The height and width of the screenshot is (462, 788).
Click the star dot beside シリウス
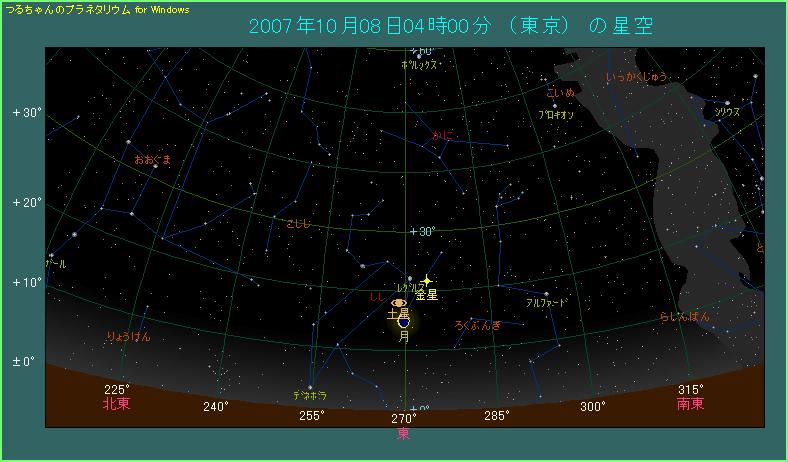(727, 103)
